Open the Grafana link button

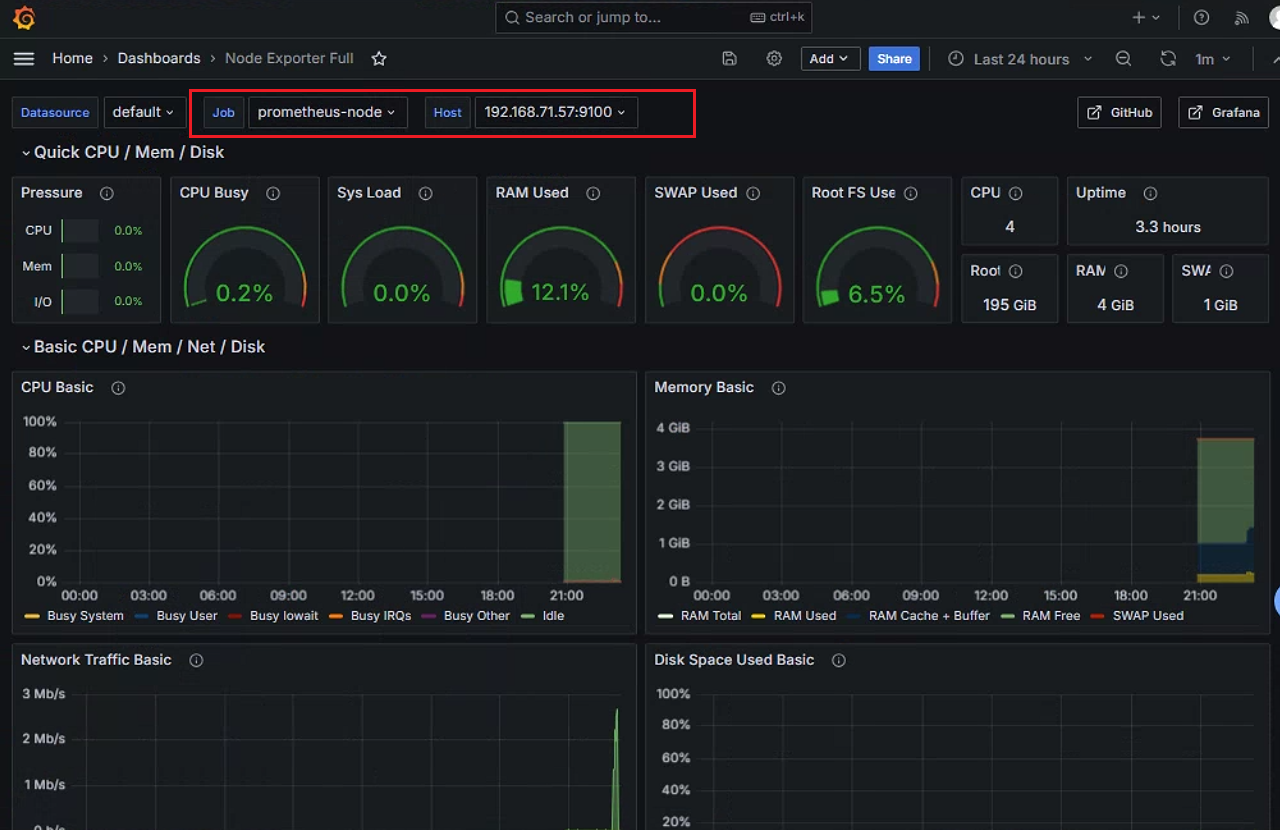(1223, 112)
